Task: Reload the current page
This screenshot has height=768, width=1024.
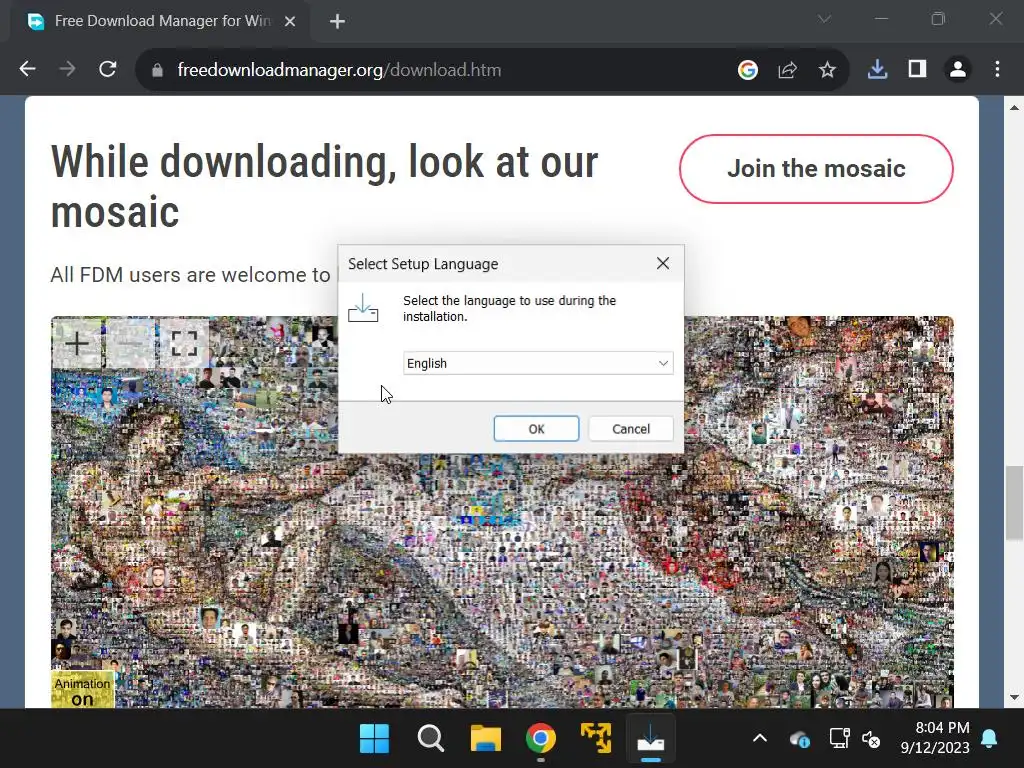Action: (108, 69)
